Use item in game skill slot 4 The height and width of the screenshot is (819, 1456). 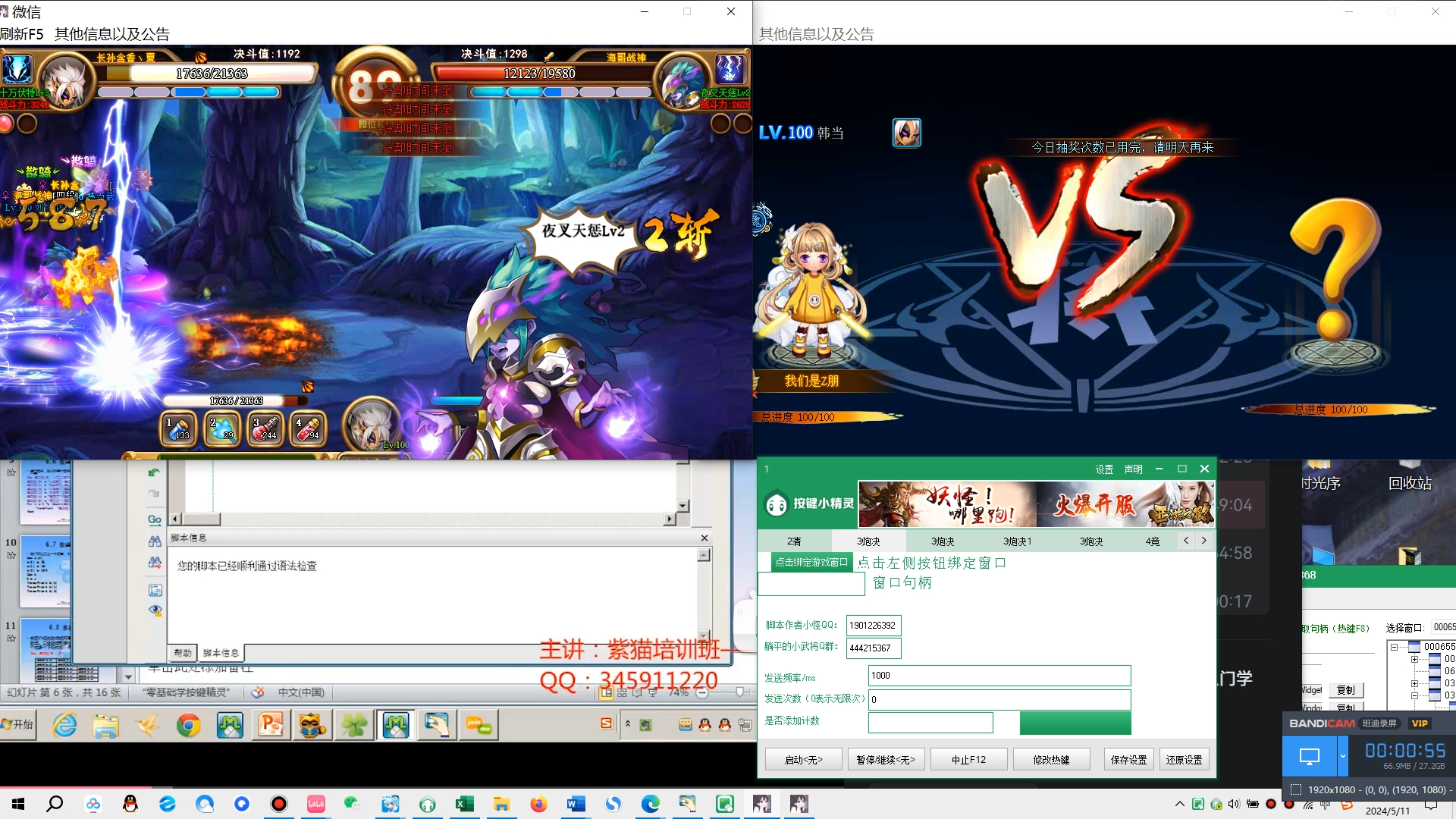308,428
